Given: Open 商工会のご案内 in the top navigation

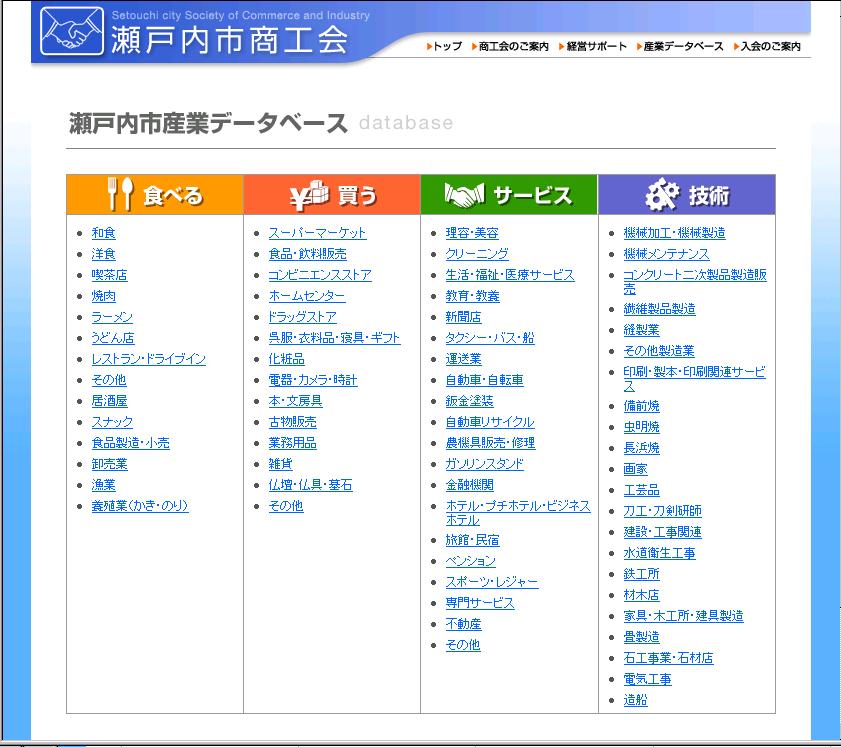Looking at the screenshot, I should click(x=513, y=46).
